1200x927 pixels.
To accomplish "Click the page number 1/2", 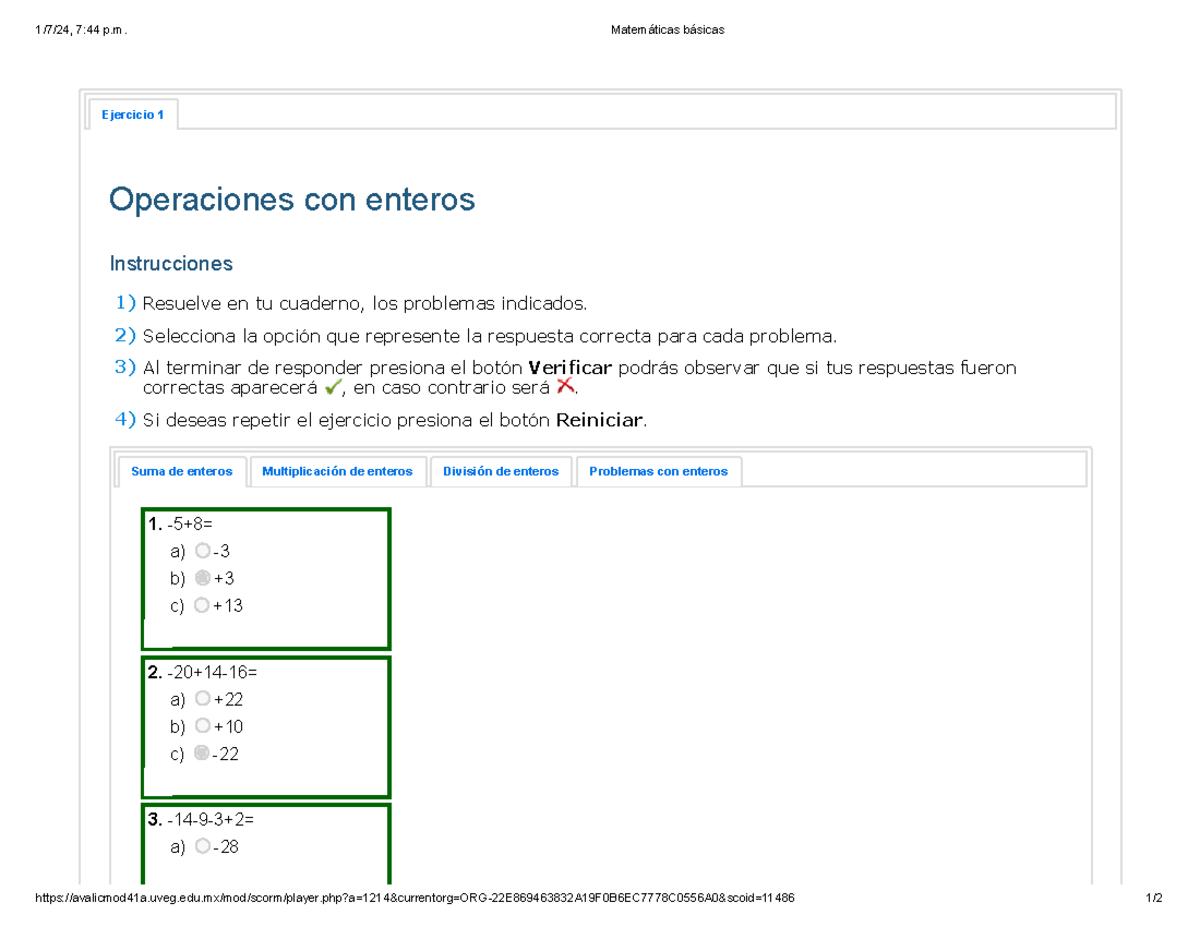I will tap(1155, 898).
